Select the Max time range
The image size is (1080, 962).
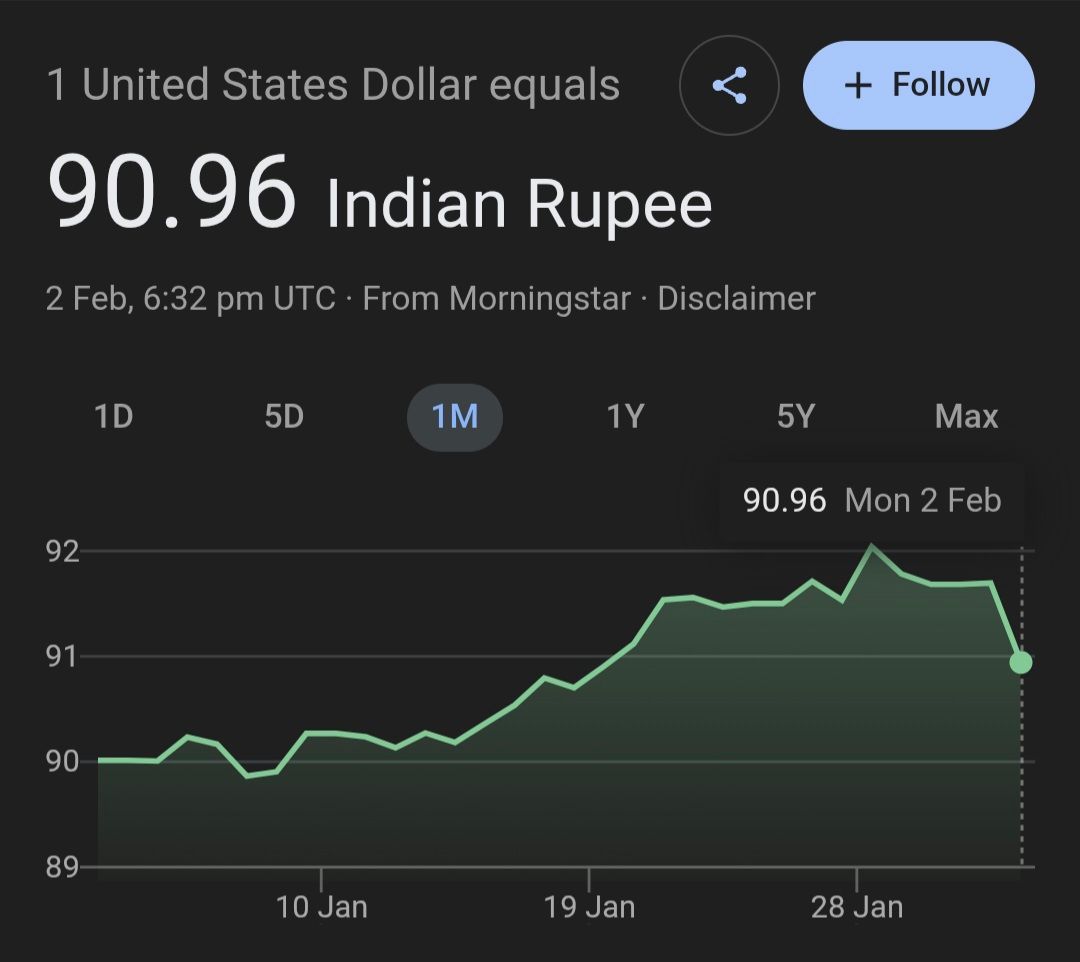[966, 416]
